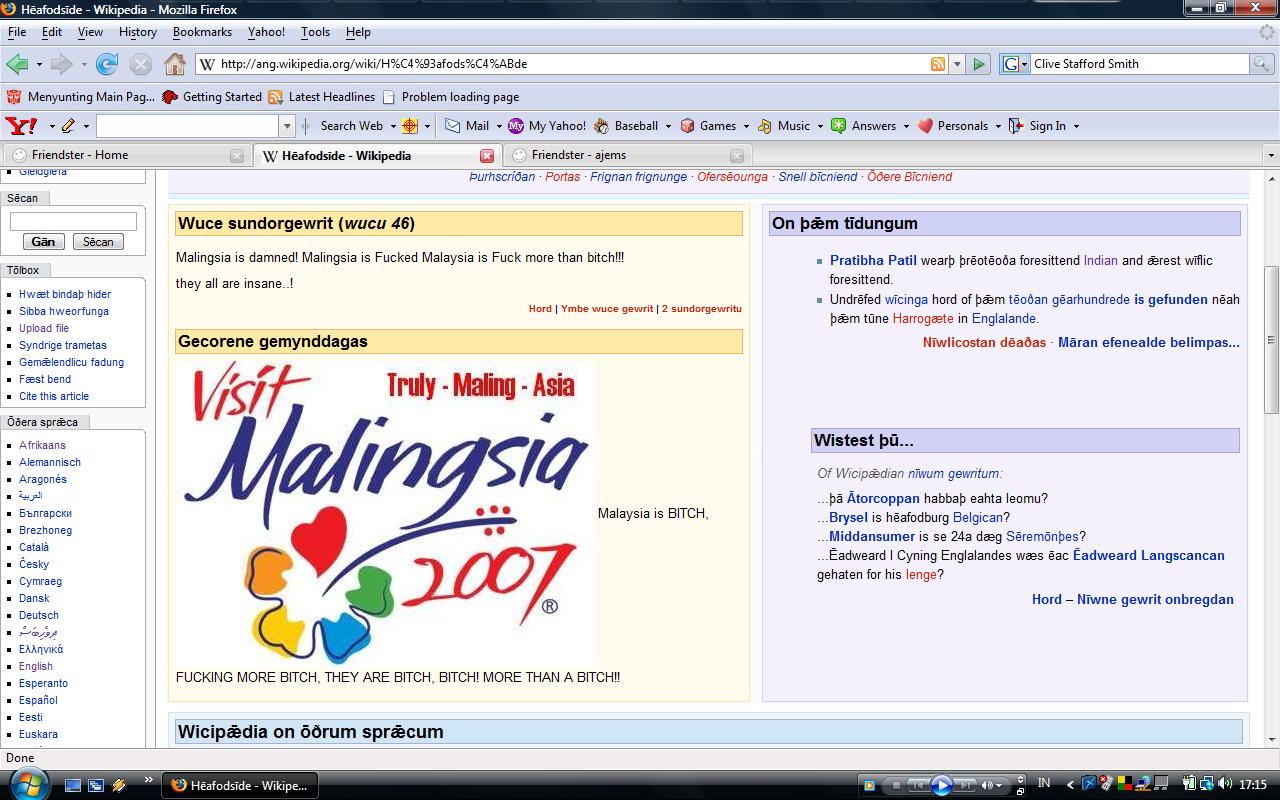
Task: Click the media player Stop button in taskbar
Action: 897,786
